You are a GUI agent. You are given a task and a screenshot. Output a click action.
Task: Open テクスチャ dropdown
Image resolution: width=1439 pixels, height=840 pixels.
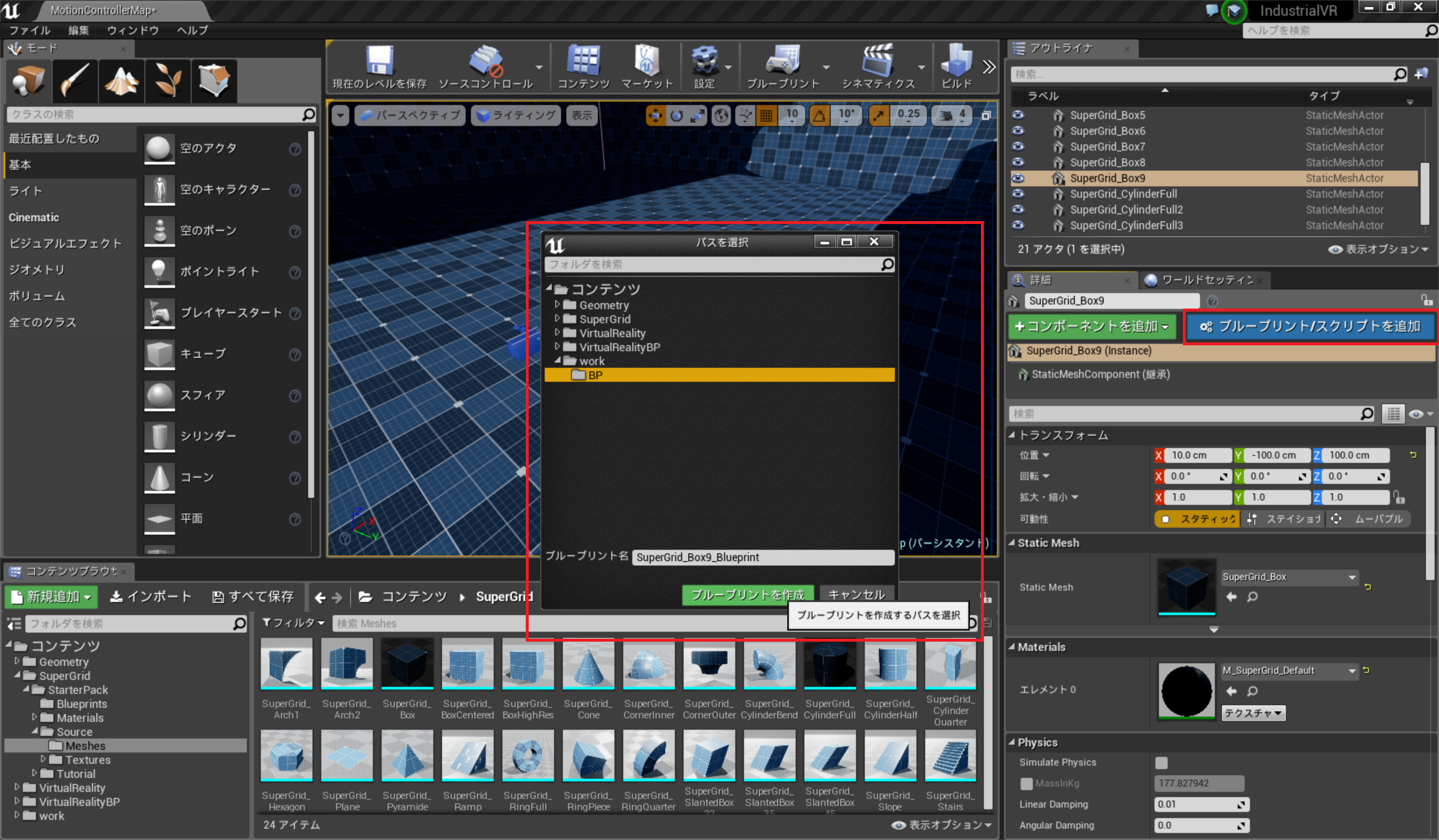[x=1253, y=713]
